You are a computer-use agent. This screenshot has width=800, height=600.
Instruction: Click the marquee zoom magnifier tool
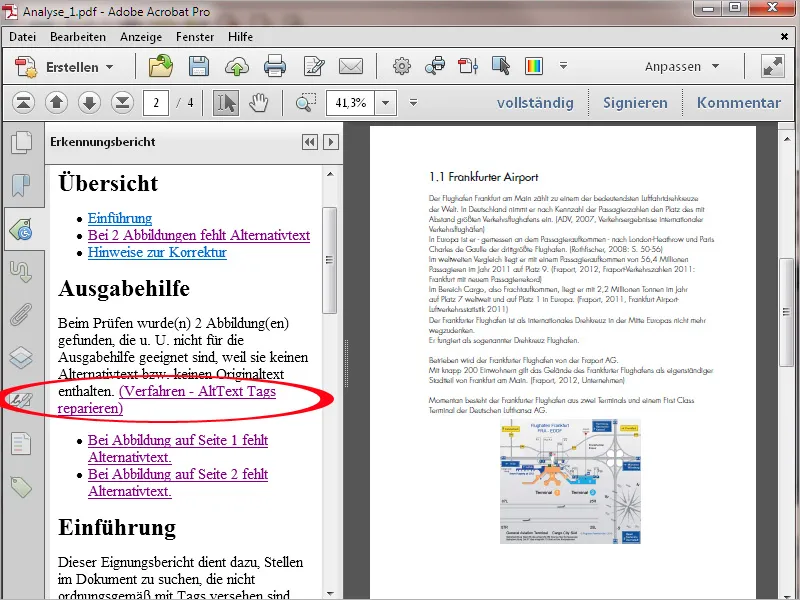306,103
